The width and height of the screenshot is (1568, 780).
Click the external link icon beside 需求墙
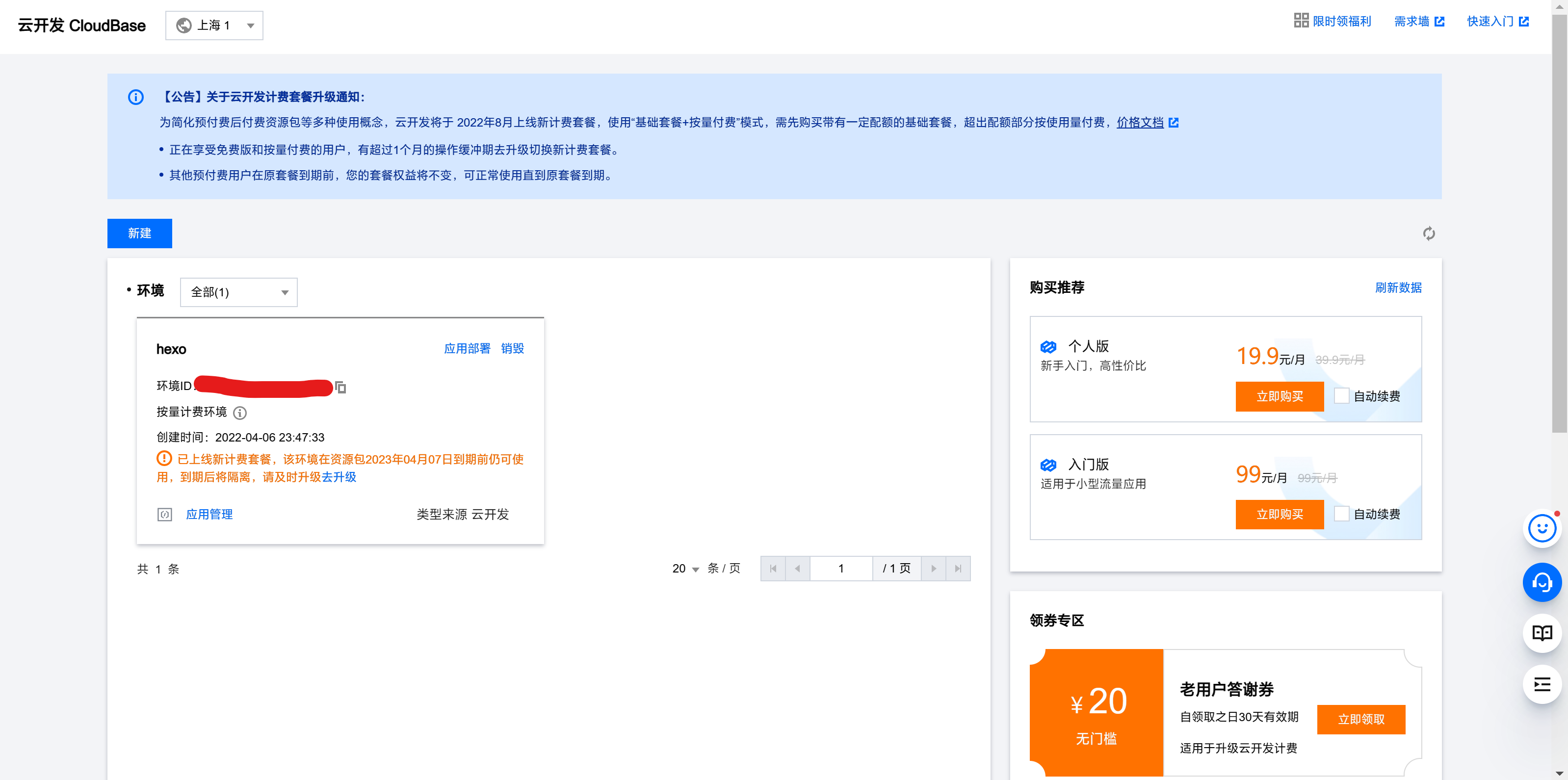pyautogui.click(x=1439, y=21)
